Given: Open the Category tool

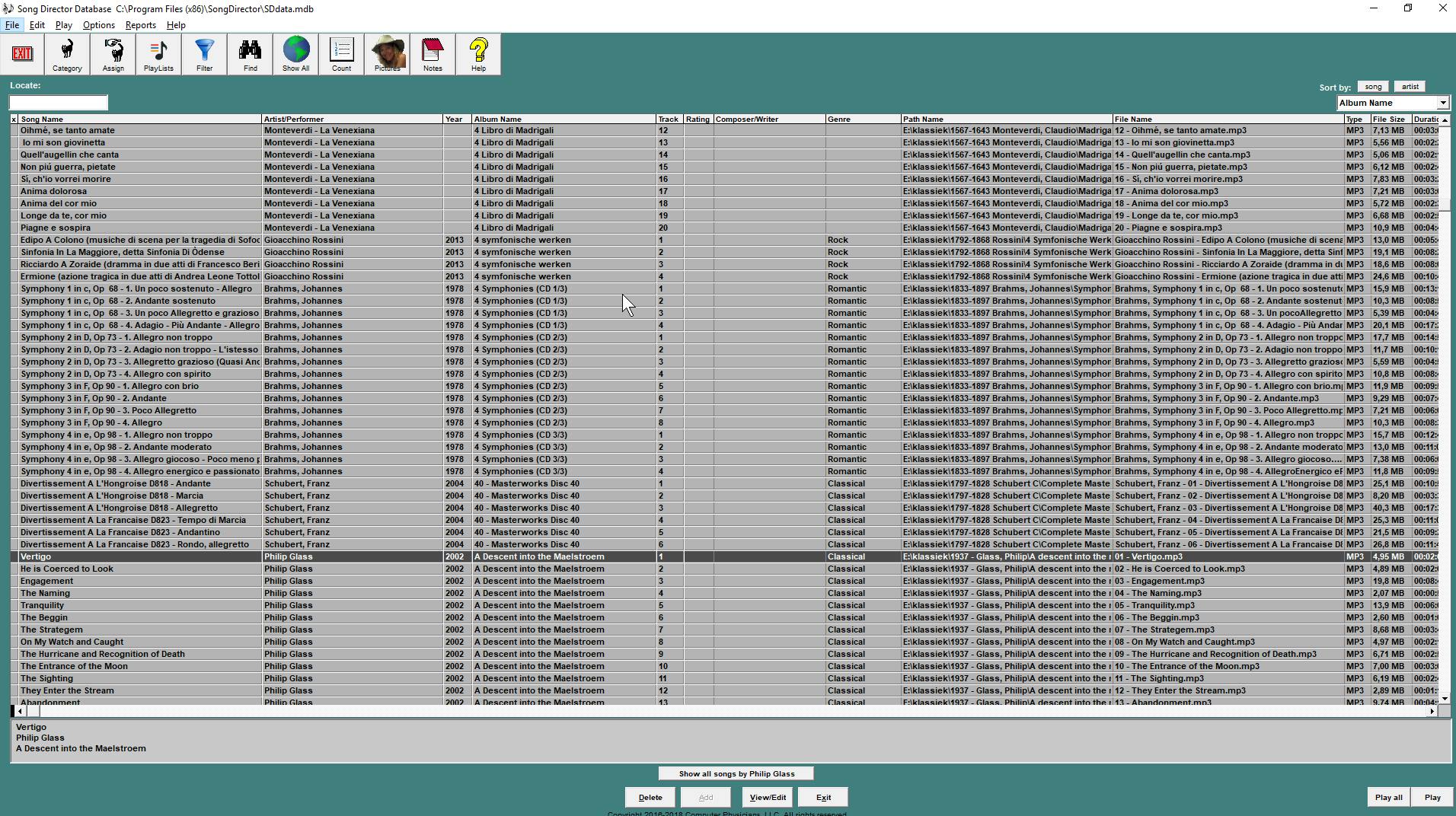Looking at the screenshot, I should (x=67, y=54).
